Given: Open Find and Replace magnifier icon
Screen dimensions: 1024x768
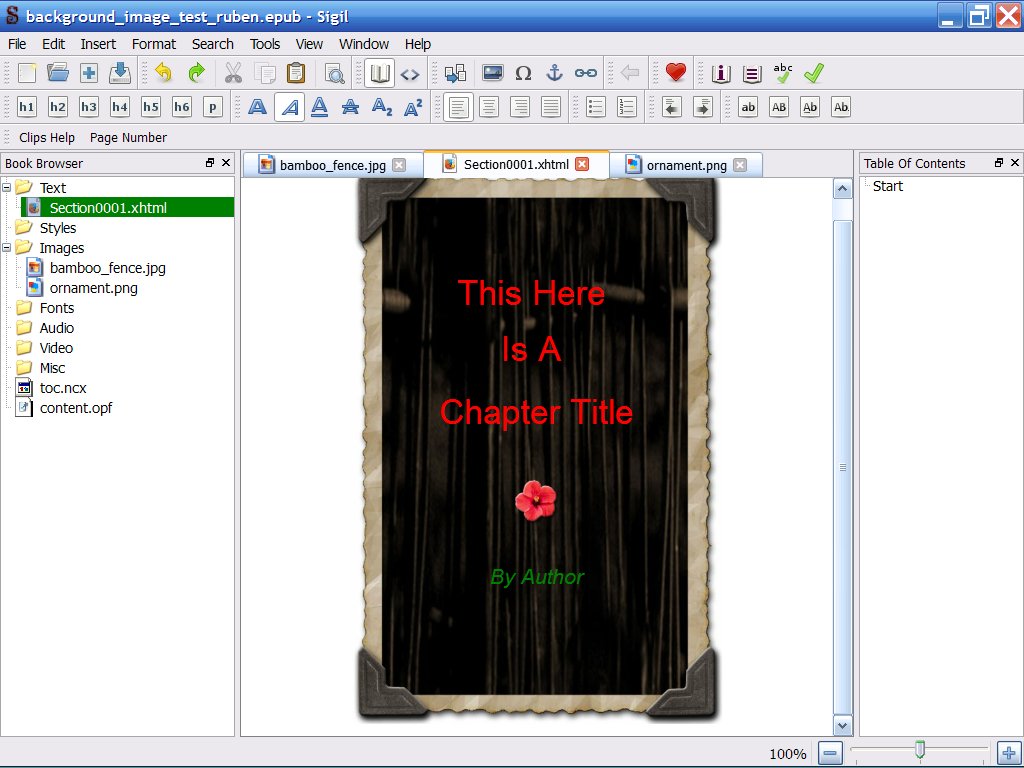Looking at the screenshot, I should pos(334,73).
